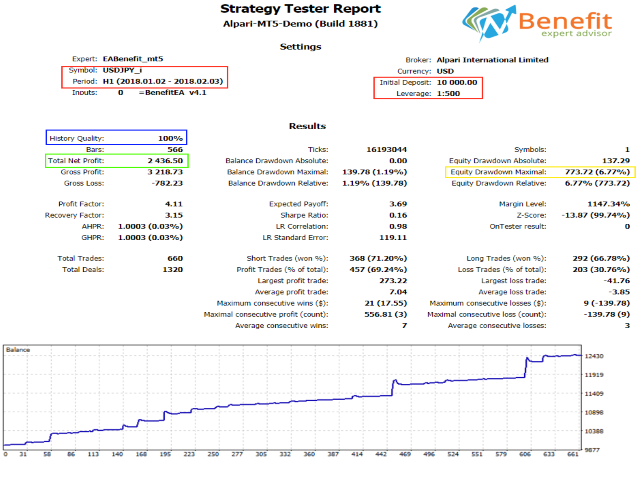Click the Balance chart label

(x=18, y=350)
